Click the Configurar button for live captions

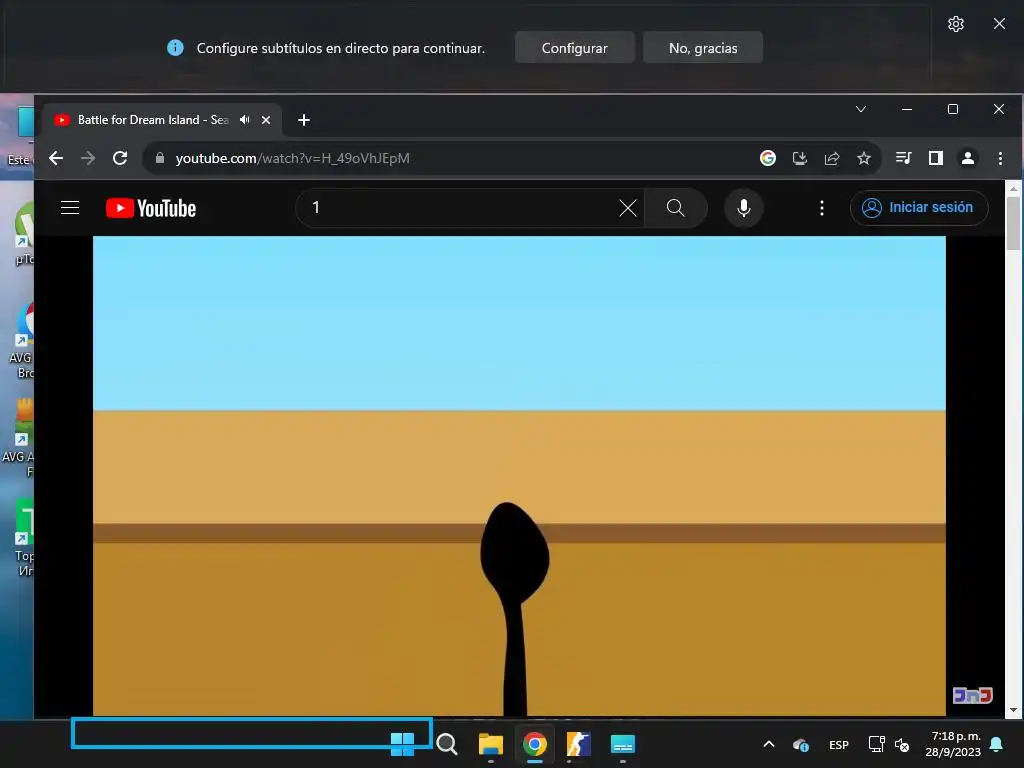[574, 48]
